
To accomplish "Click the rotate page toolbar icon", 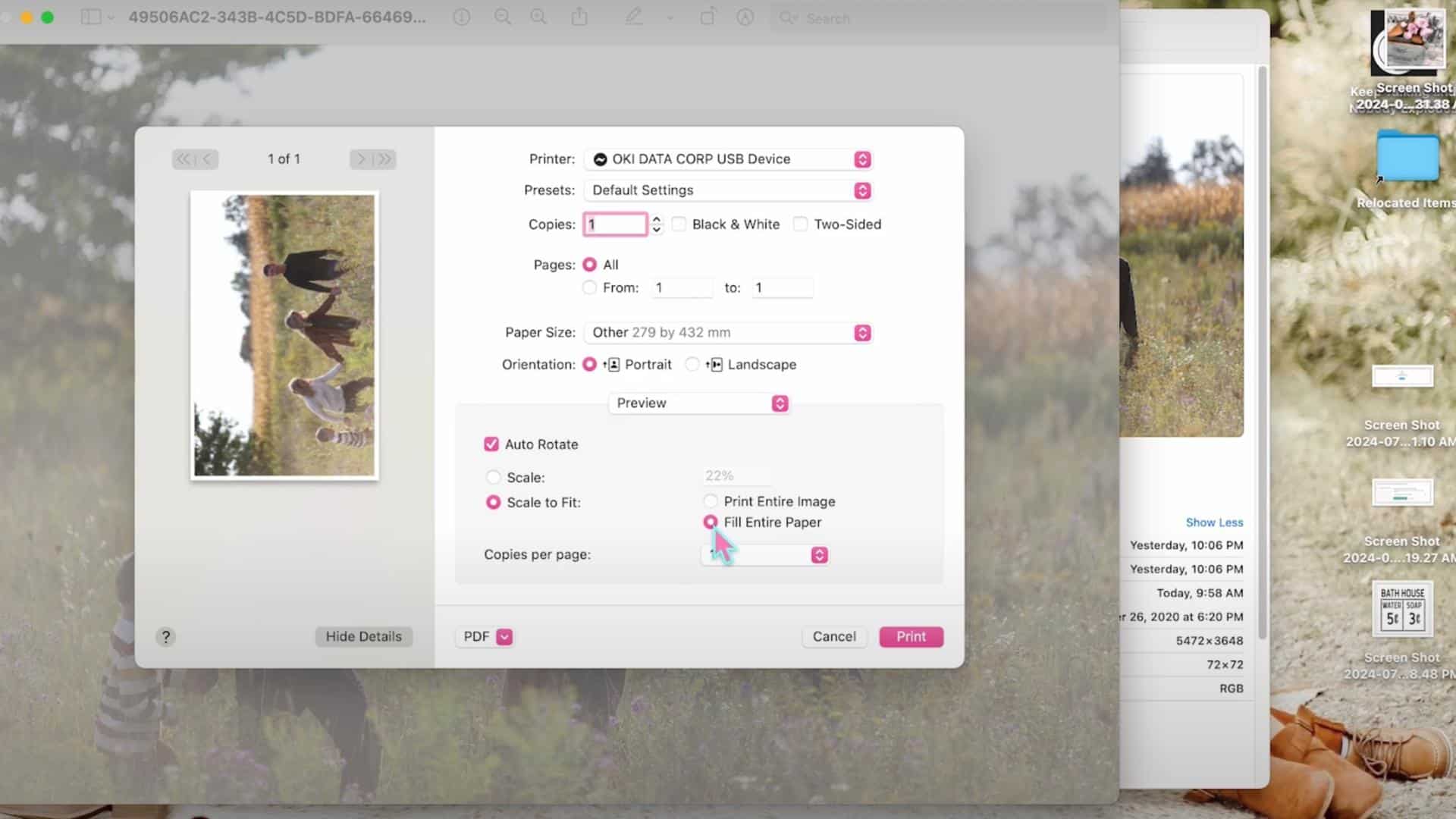I will tap(708, 17).
